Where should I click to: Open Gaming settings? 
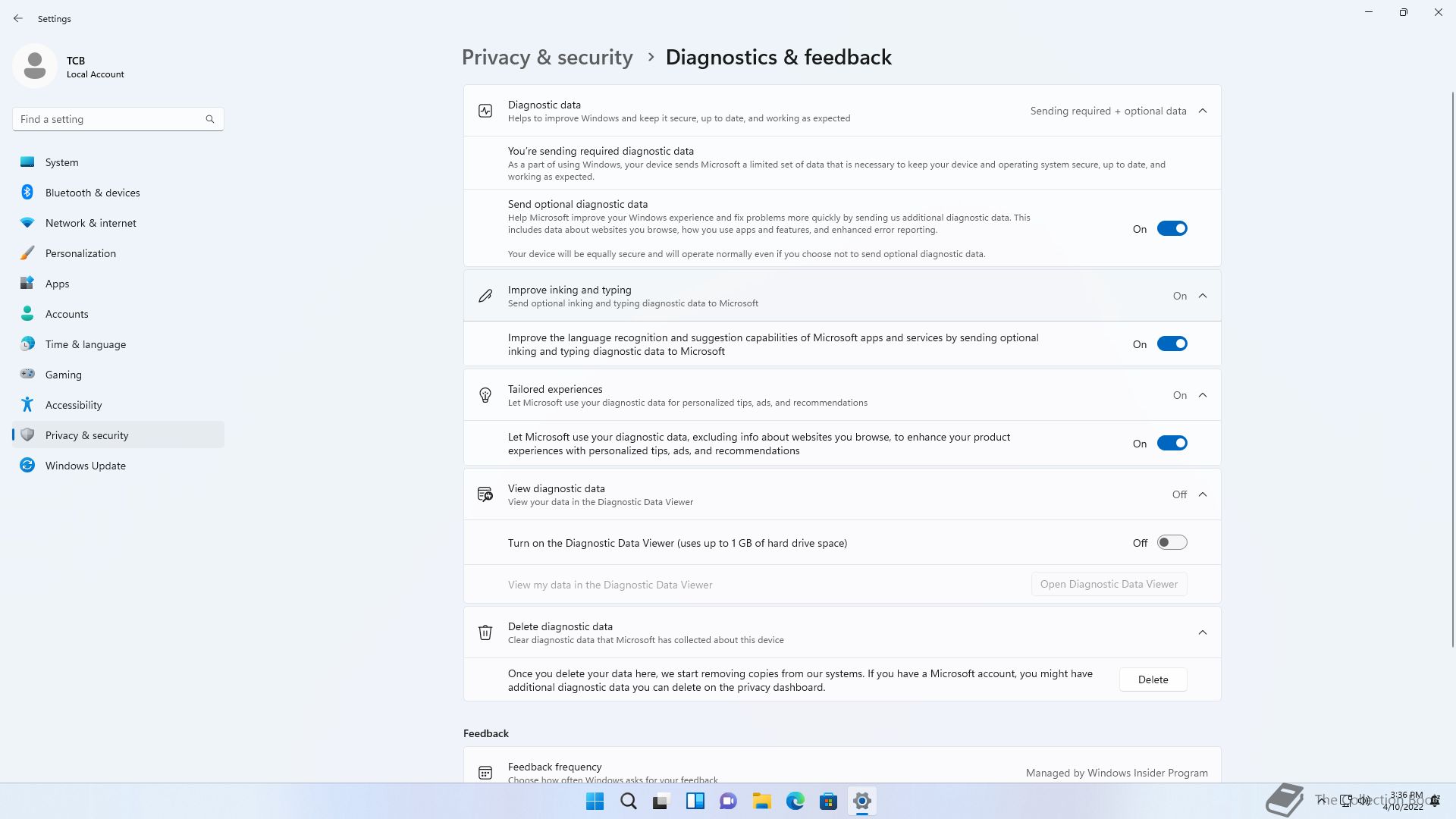[118, 375]
